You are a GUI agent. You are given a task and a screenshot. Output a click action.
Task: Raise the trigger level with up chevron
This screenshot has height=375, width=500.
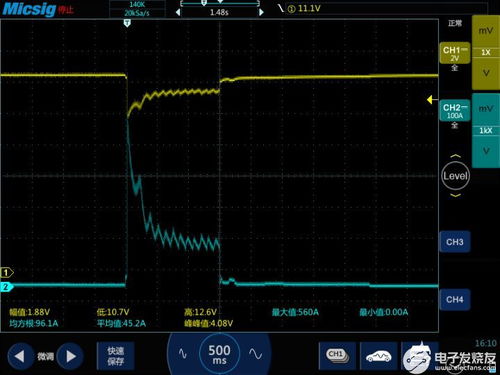pos(455,156)
